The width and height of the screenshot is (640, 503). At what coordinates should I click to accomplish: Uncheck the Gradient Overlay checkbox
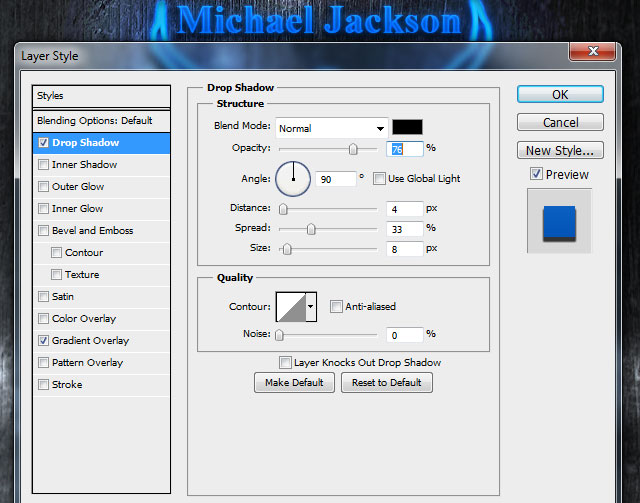pyautogui.click(x=43, y=341)
